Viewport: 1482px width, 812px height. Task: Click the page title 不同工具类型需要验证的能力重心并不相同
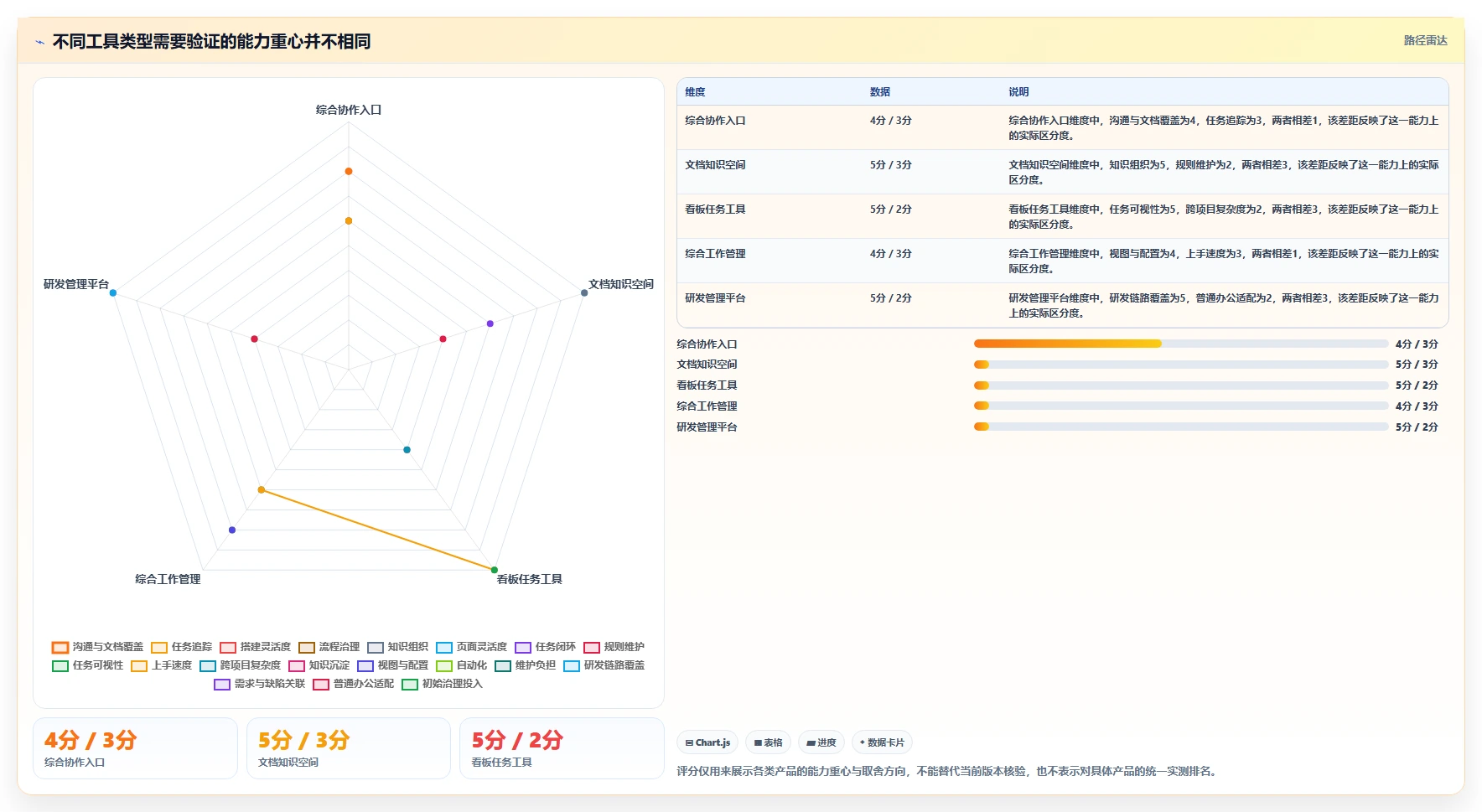[x=211, y=41]
